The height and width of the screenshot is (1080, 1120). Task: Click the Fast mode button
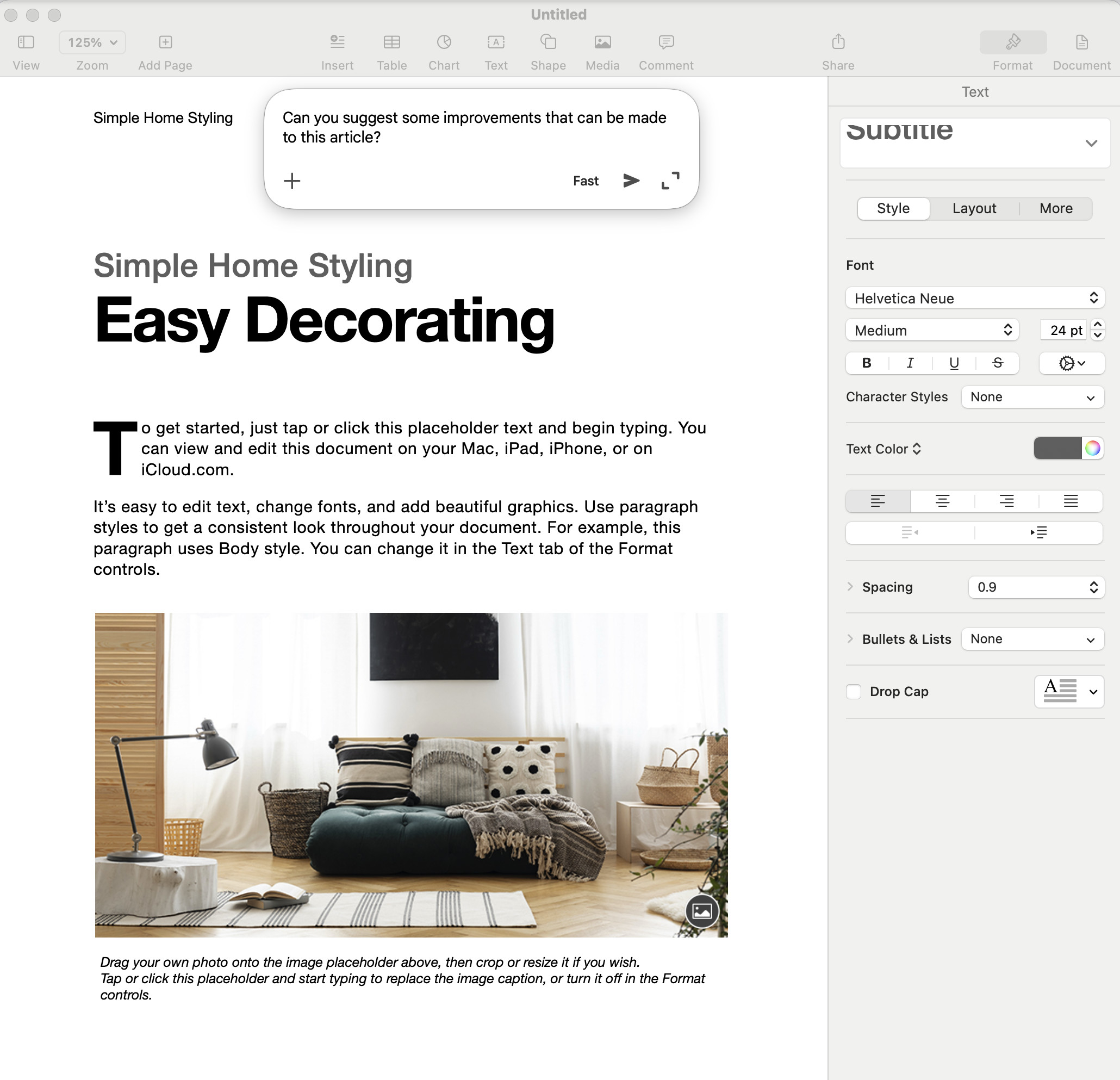[585, 181]
